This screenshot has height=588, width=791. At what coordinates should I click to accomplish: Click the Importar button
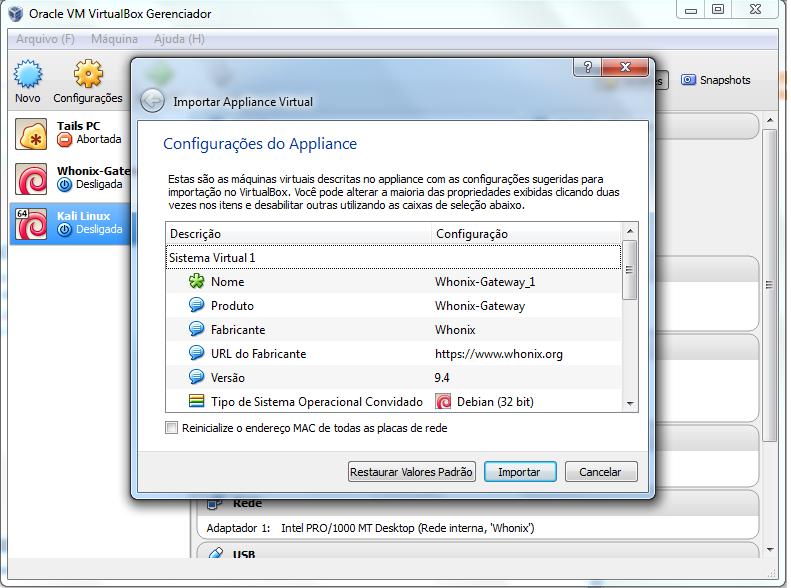[519, 472]
